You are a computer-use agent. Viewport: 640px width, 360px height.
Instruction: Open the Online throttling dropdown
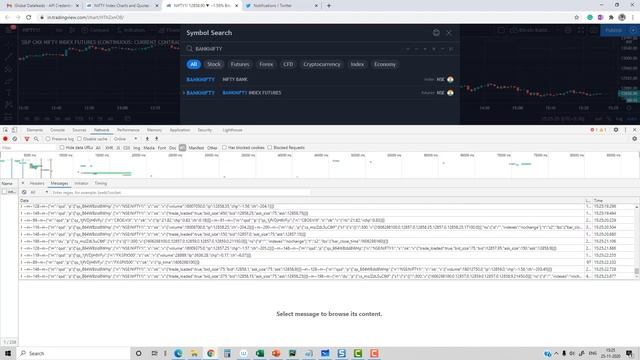126,139
